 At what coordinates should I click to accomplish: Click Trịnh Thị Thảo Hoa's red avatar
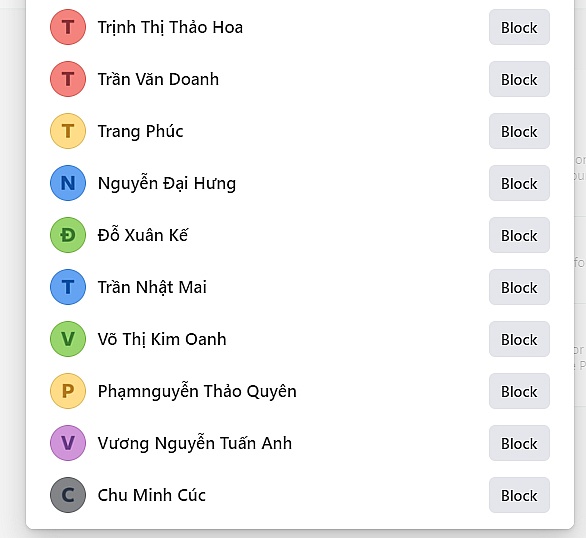(x=68, y=27)
